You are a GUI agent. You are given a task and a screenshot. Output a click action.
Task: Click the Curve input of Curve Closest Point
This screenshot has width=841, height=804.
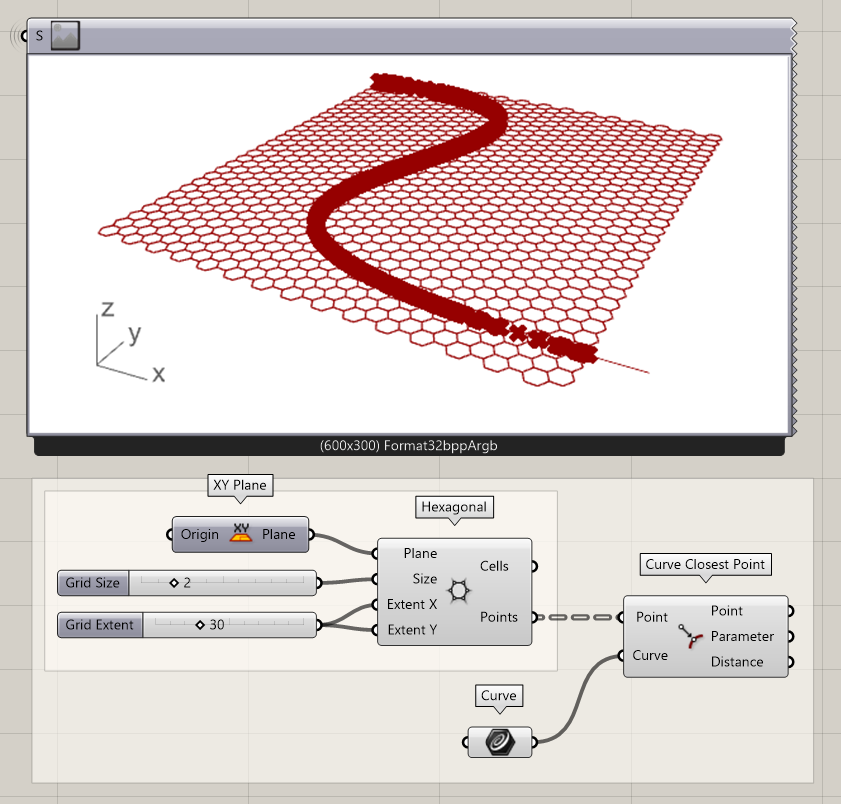pos(650,655)
